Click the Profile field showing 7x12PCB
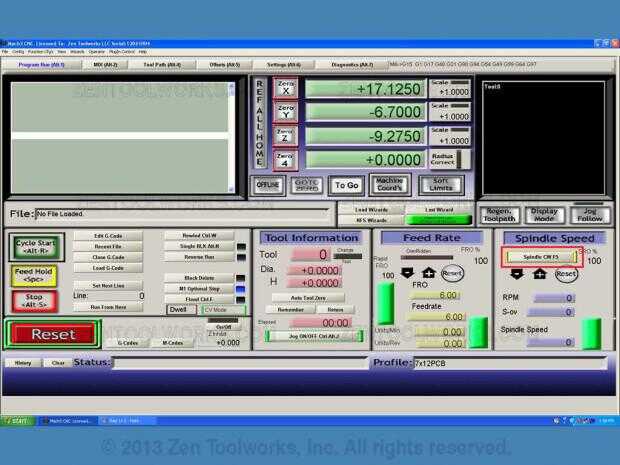The width and height of the screenshot is (620, 465). click(x=510, y=363)
